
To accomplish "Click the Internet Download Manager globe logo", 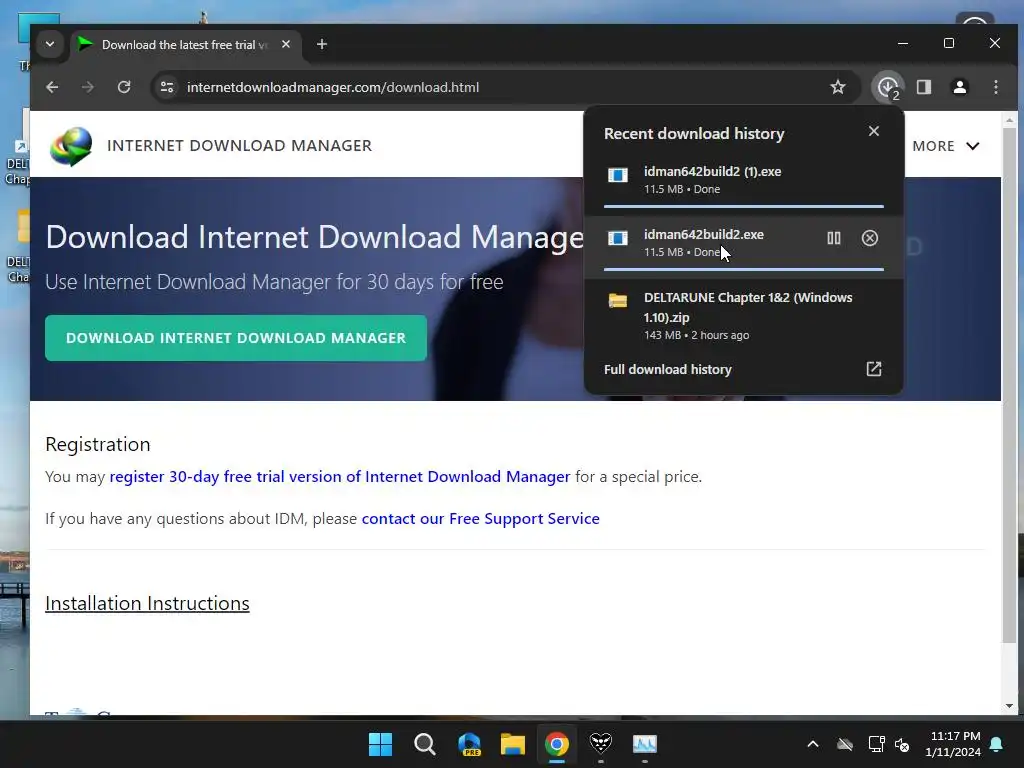I will pyautogui.click(x=71, y=146).
